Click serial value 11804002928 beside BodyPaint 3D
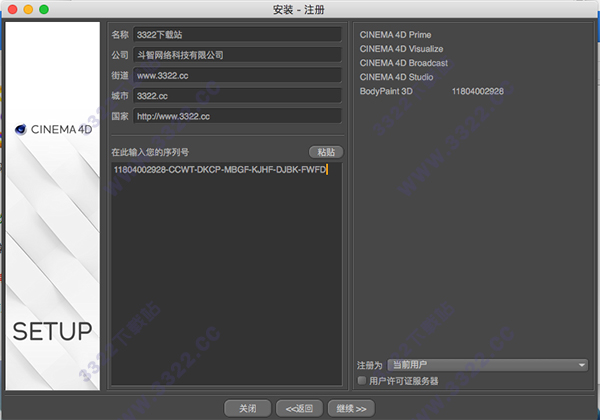The image size is (600, 420). coord(478,91)
